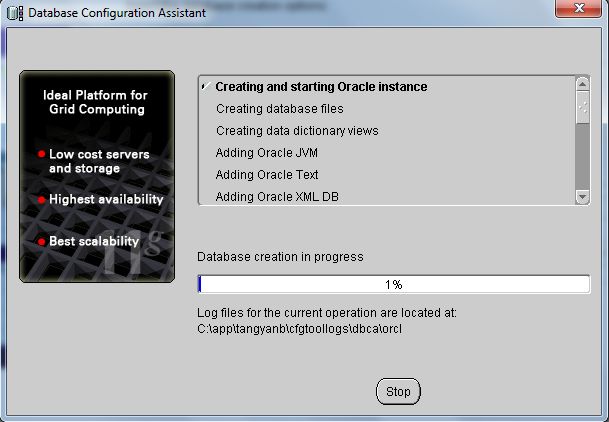Select 'Creating database files' step
This screenshot has height=422, width=609.
280,109
